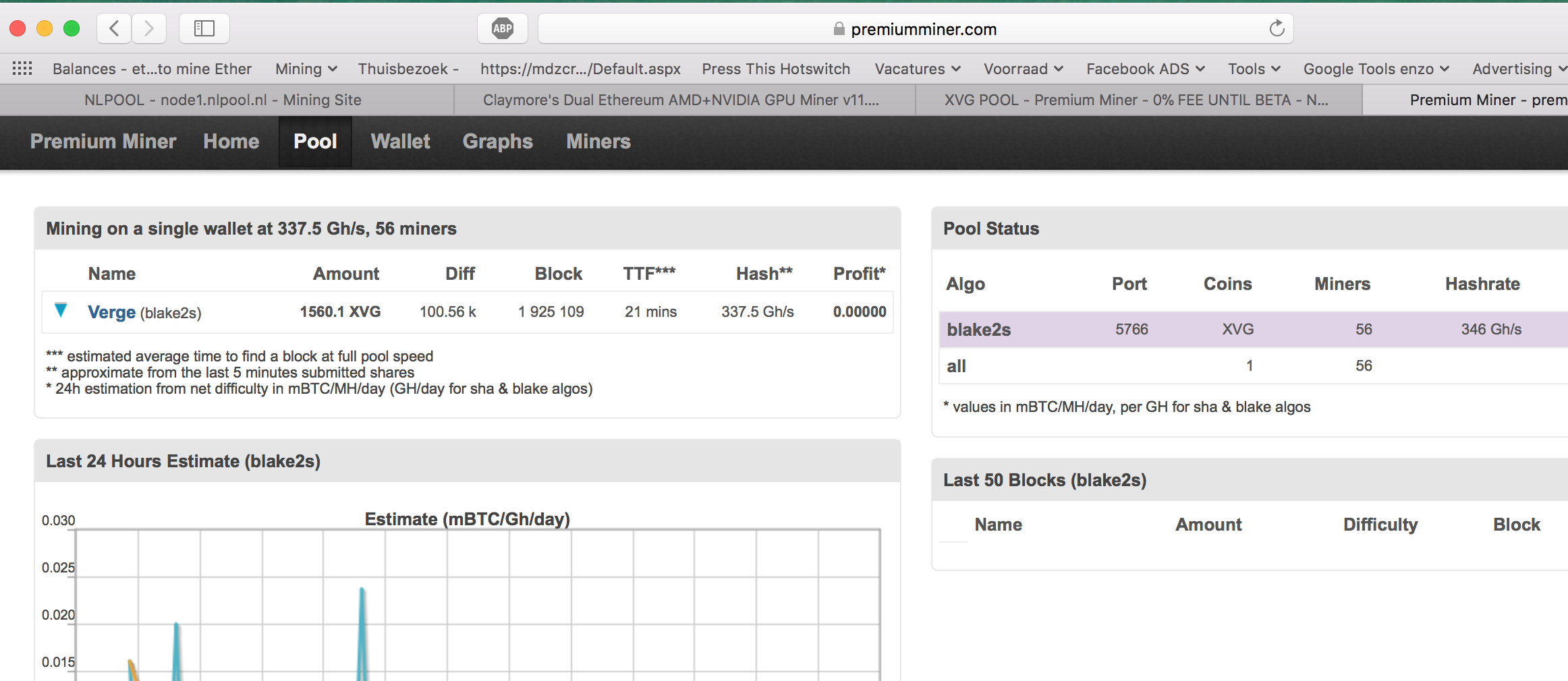The height and width of the screenshot is (681, 1568).
Task: Click the XVG coin cell in Pool Status
Action: 1237,329
